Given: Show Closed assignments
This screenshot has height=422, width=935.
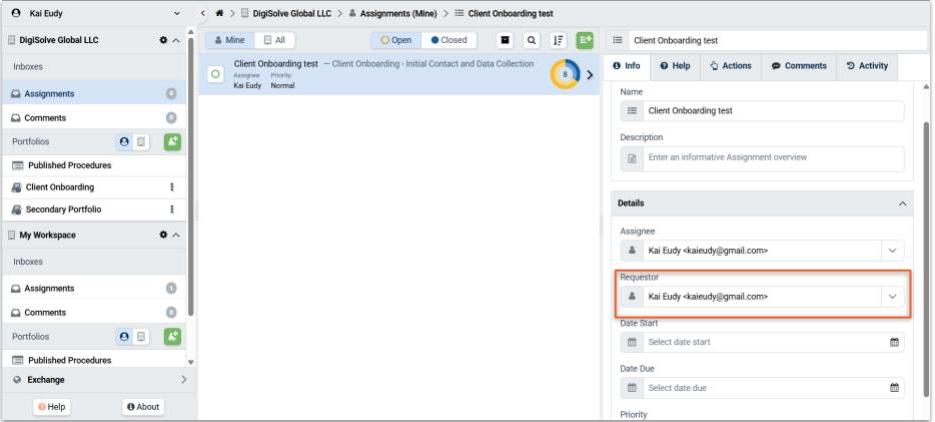Looking at the screenshot, I should (x=449, y=40).
